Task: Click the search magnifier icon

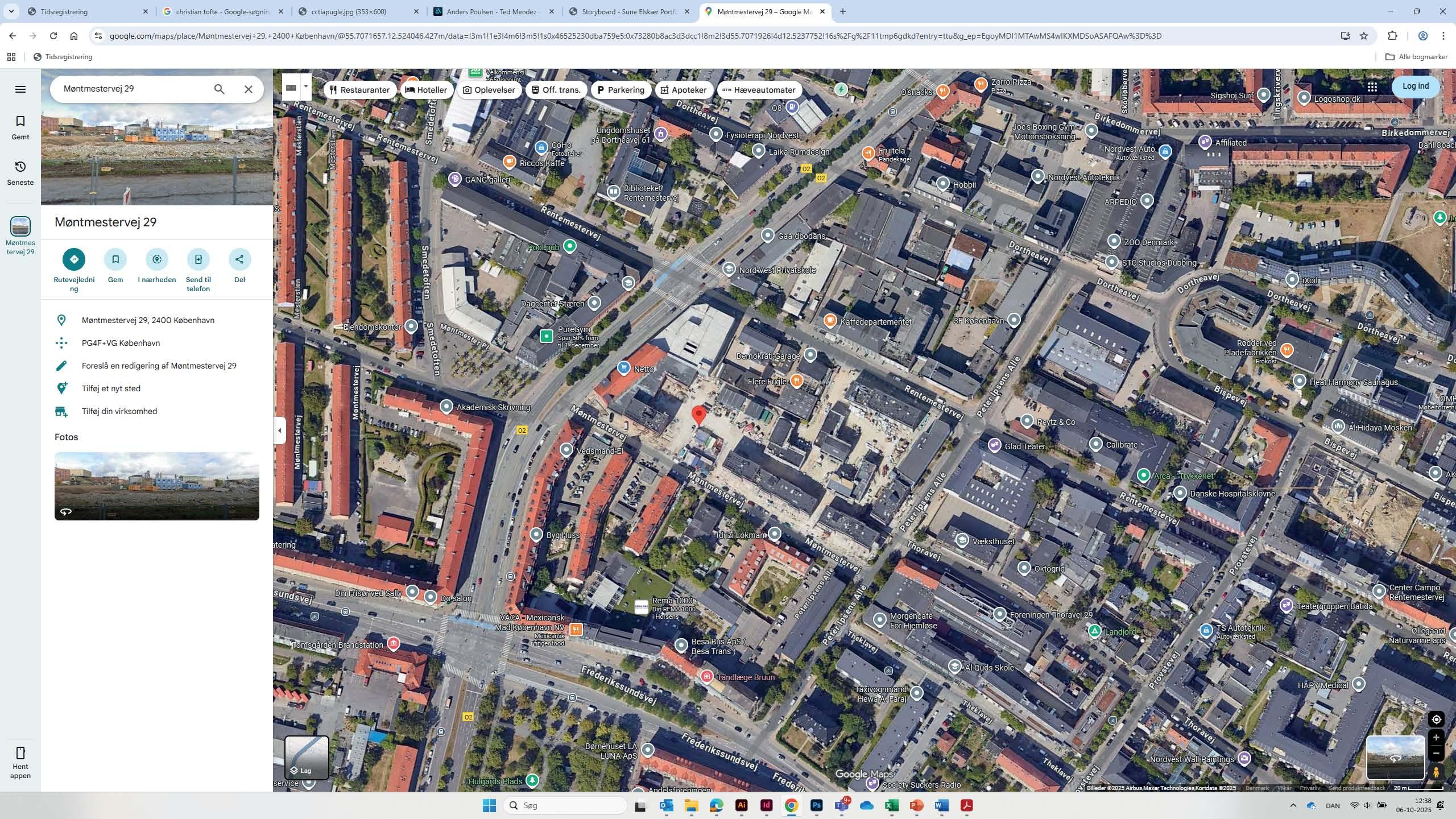Action: click(x=219, y=89)
